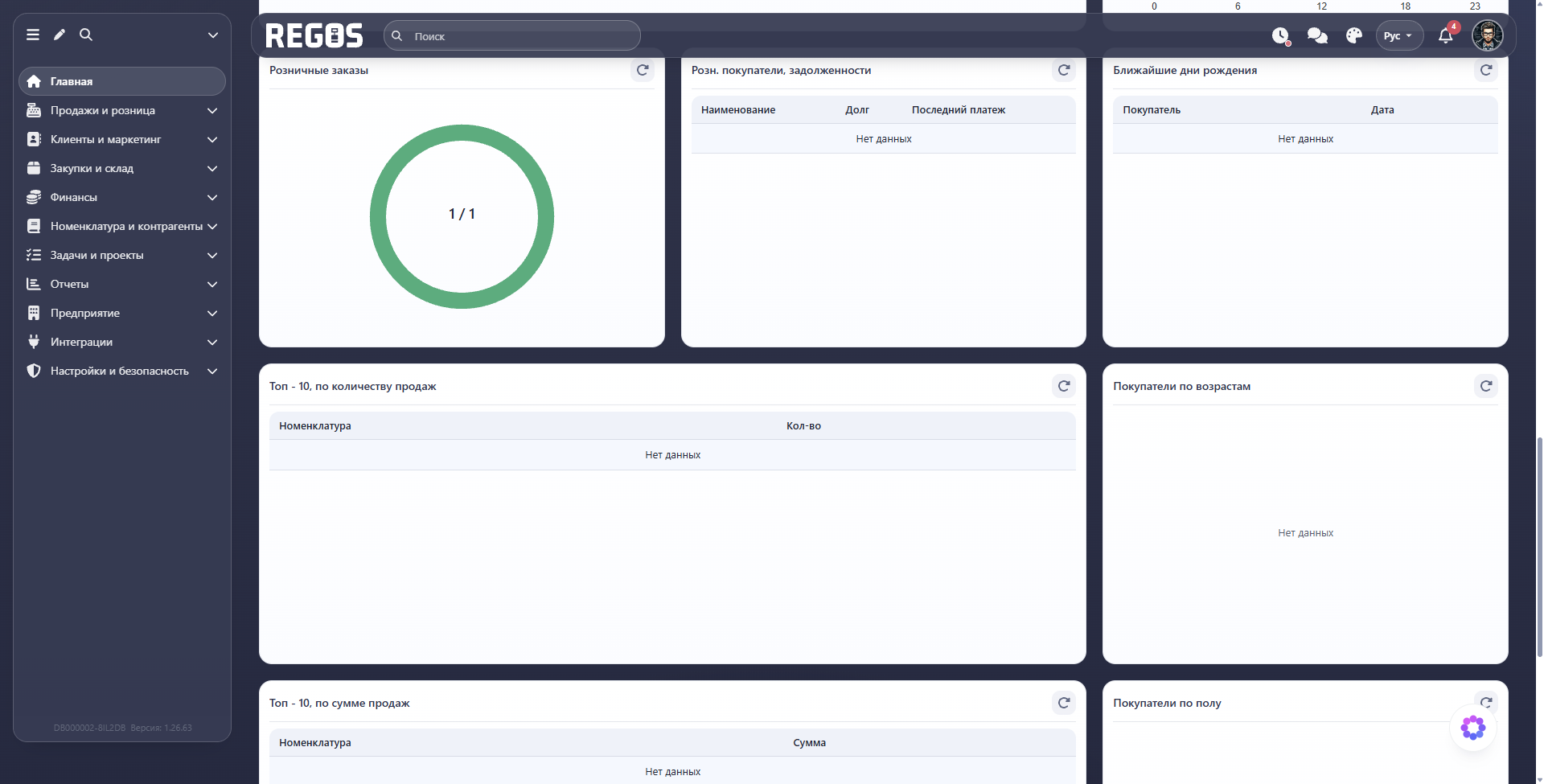Refresh the Топ - 10, по сумме продаж widget
The image size is (1544, 784).
[1064, 703]
